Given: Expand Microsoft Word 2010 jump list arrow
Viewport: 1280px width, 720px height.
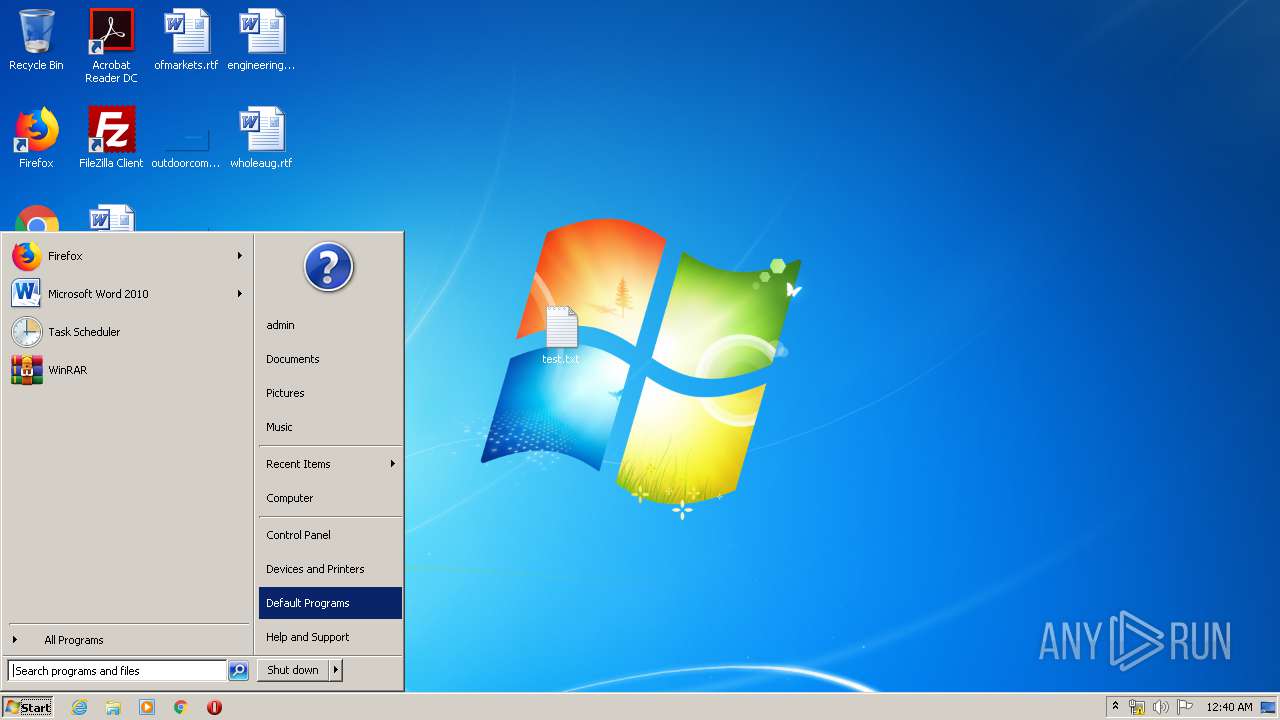Looking at the screenshot, I should pyautogui.click(x=240, y=294).
